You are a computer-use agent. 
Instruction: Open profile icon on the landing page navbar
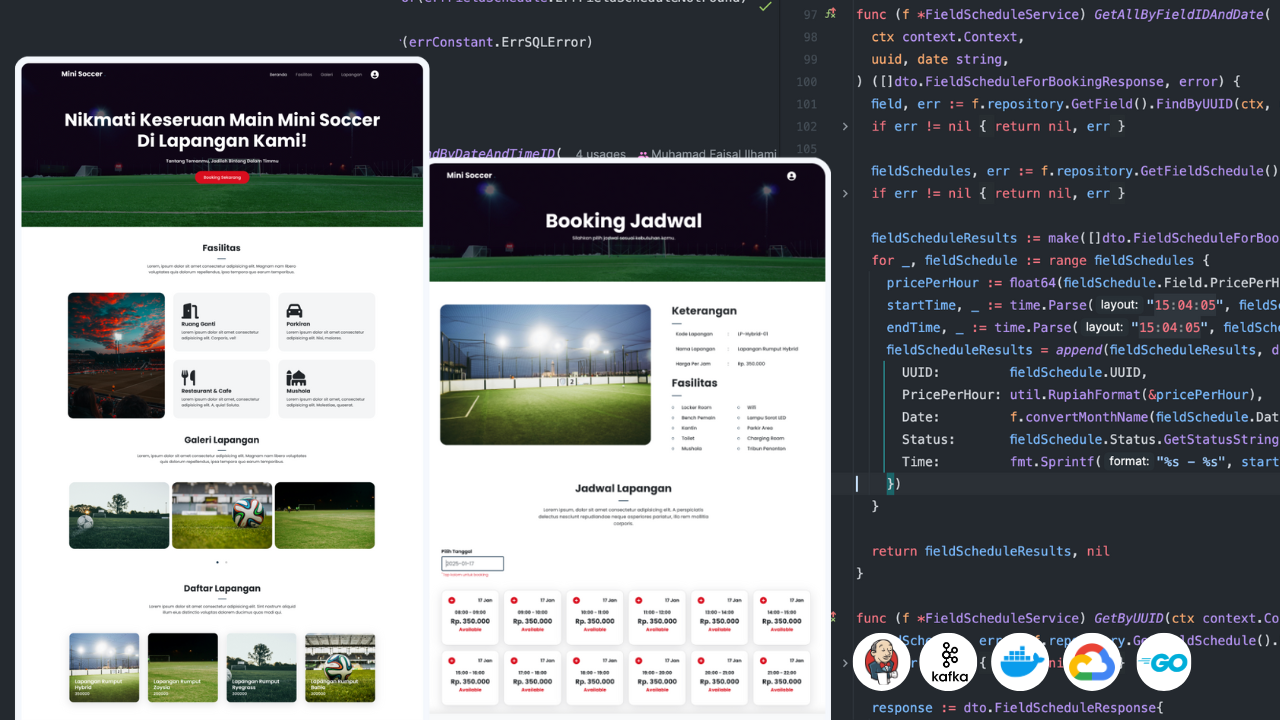pos(375,74)
